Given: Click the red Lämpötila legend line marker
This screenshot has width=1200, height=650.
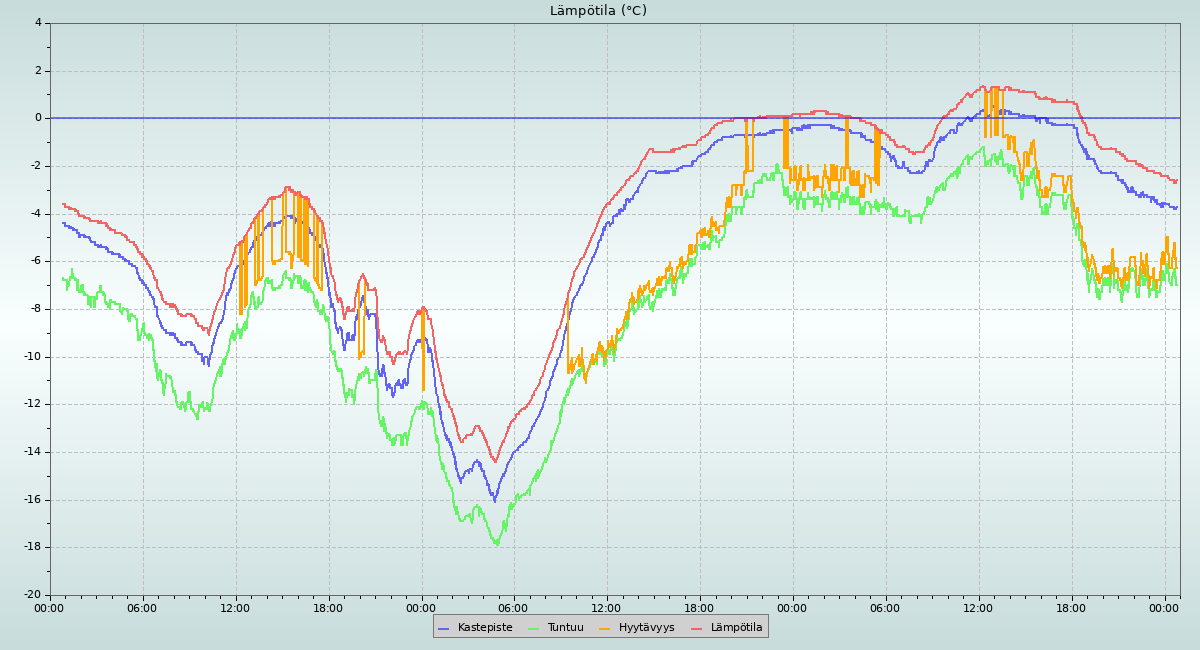Looking at the screenshot, I should tap(696, 628).
